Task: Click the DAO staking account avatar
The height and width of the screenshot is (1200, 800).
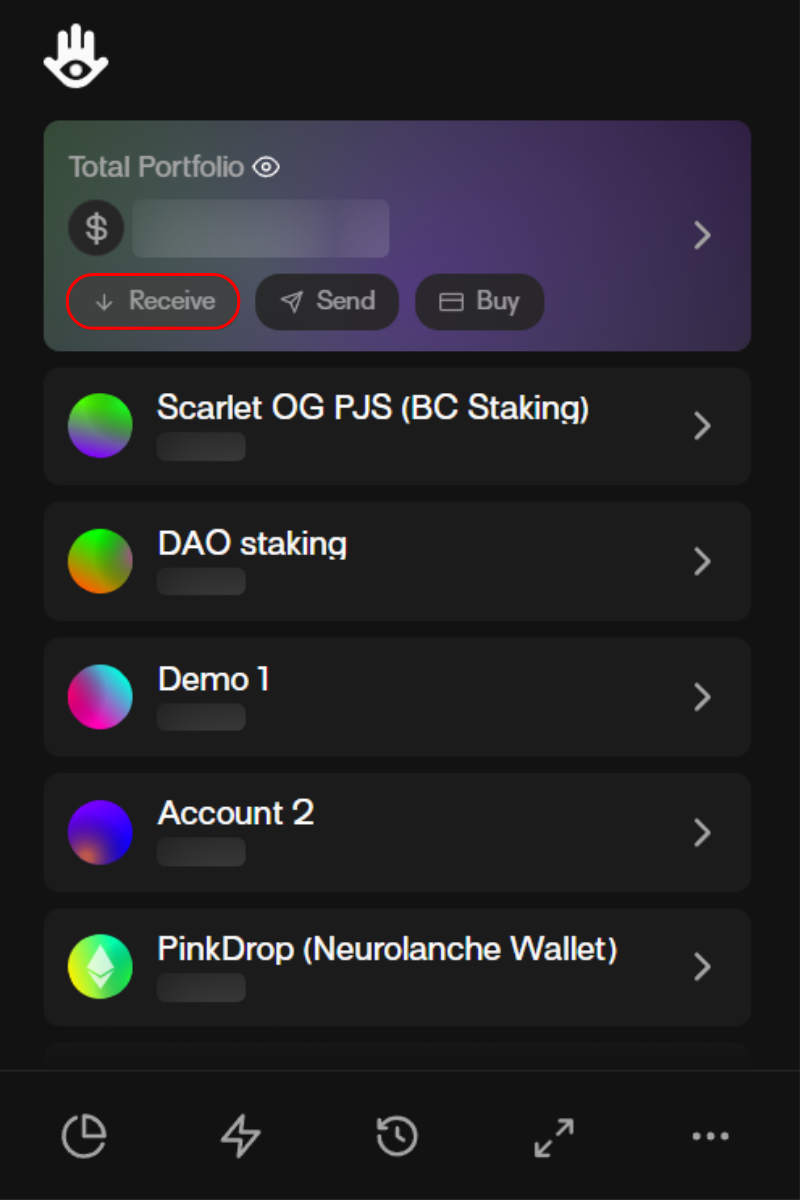Action: click(100, 561)
